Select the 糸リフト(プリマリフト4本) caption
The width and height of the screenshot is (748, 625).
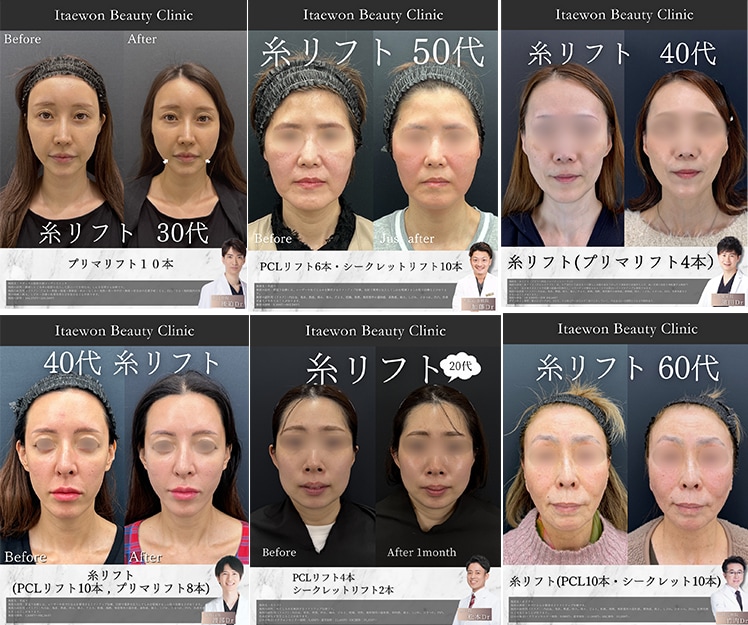(610, 263)
